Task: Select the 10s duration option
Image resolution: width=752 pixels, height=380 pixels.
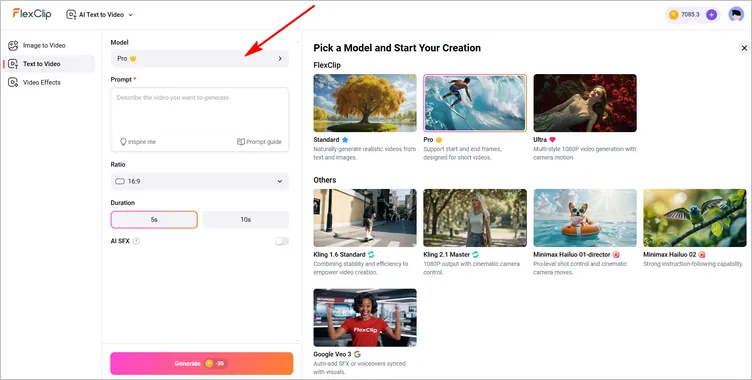Action: point(246,220)
